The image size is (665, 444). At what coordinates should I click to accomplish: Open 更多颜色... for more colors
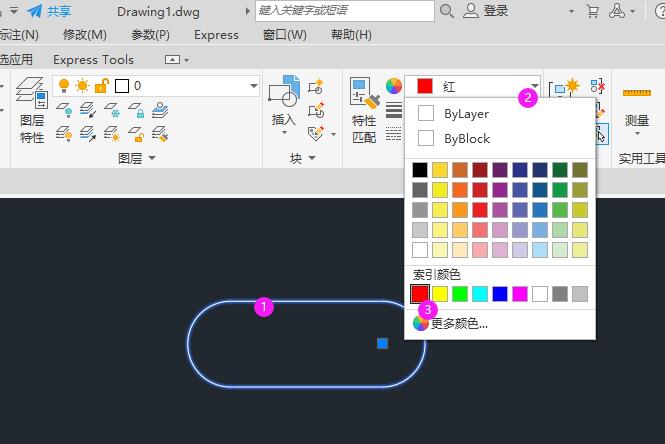[500, 324]
